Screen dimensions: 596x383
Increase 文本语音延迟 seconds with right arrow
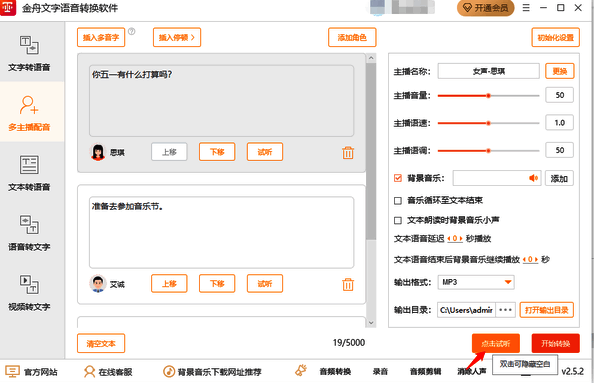click(x=461, y=239)
